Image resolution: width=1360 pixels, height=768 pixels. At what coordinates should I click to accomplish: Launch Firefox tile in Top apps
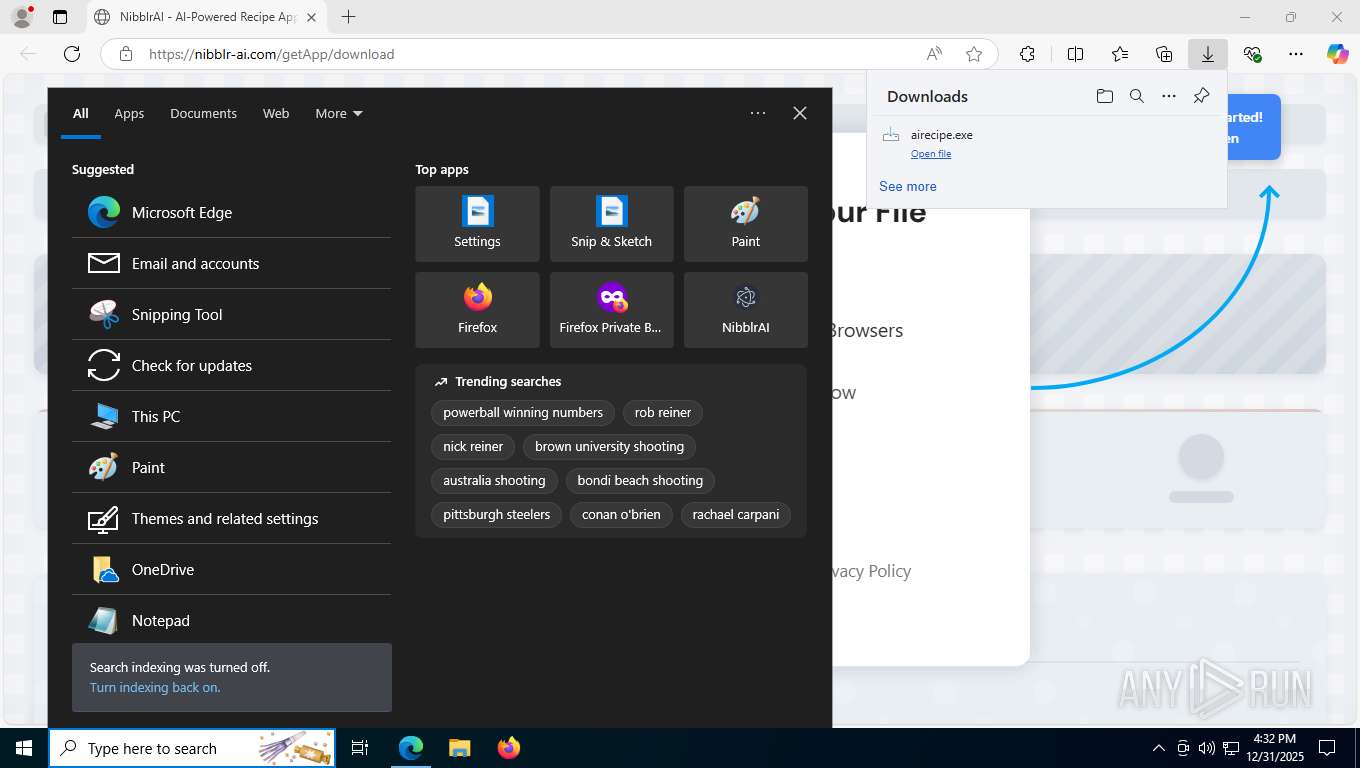[x=477, y=310]
